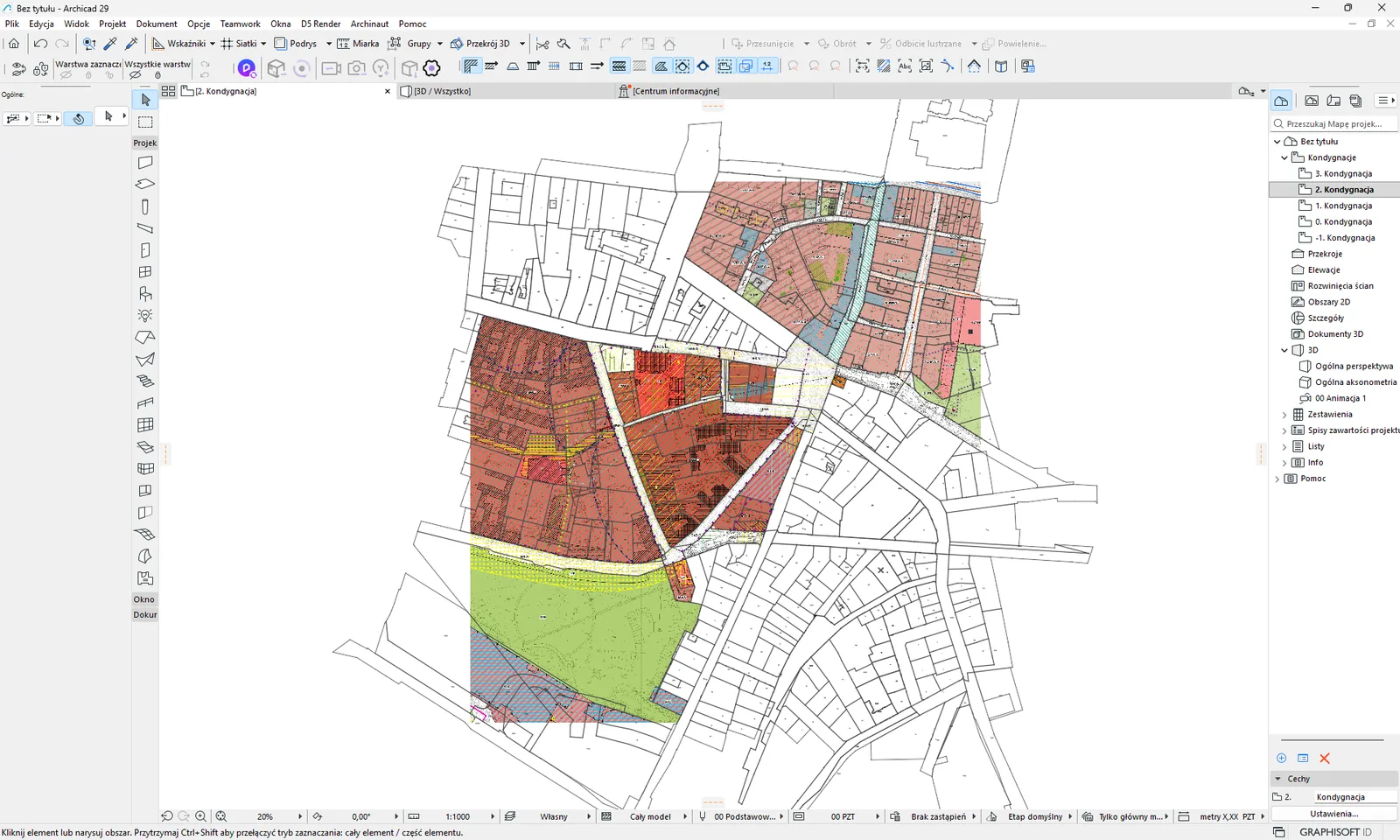This screenshot has width=1400, height=840.
Task: Switch to the 3D / Wszystko tab
Action: tap(507, 91)
